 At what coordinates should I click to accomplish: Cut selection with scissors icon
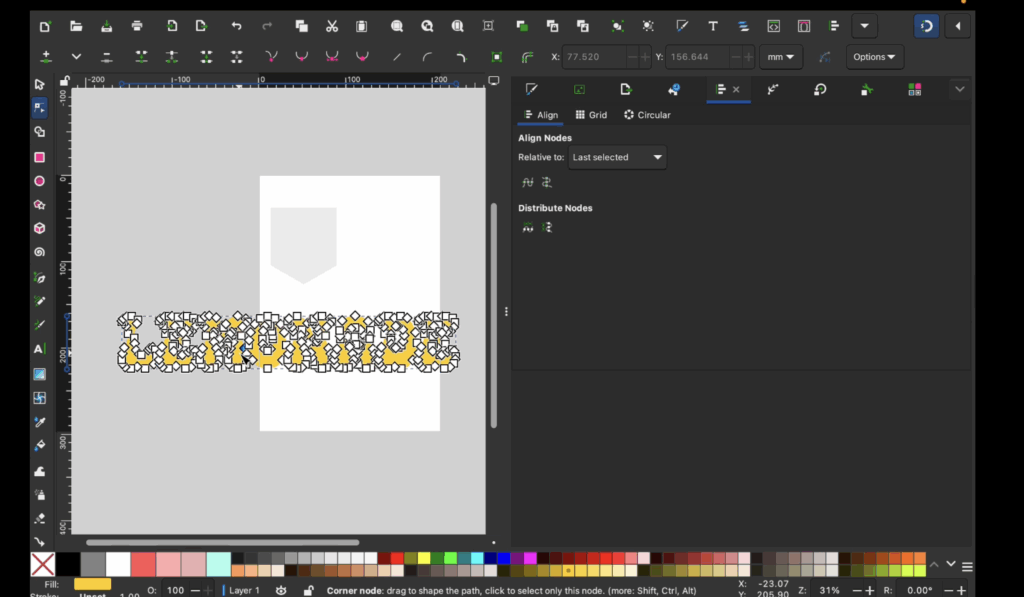(332, 26)
